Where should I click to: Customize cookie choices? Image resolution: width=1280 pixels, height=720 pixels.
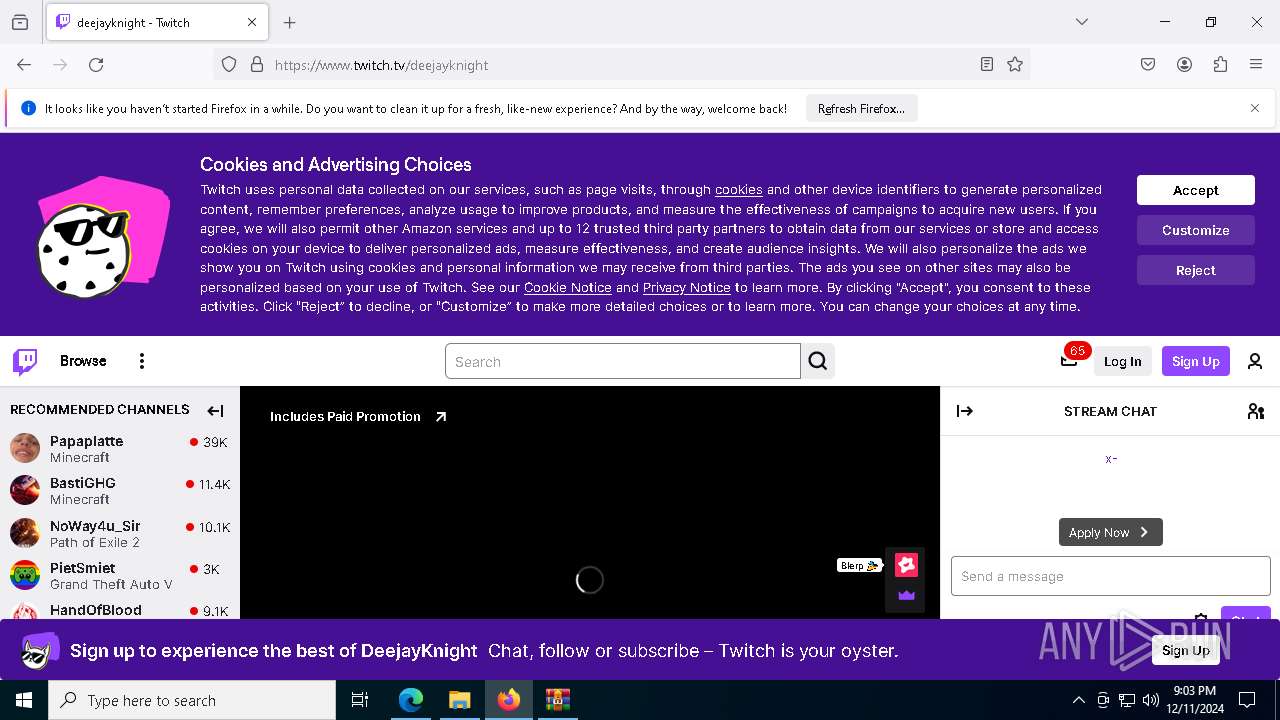[1196, 230]
